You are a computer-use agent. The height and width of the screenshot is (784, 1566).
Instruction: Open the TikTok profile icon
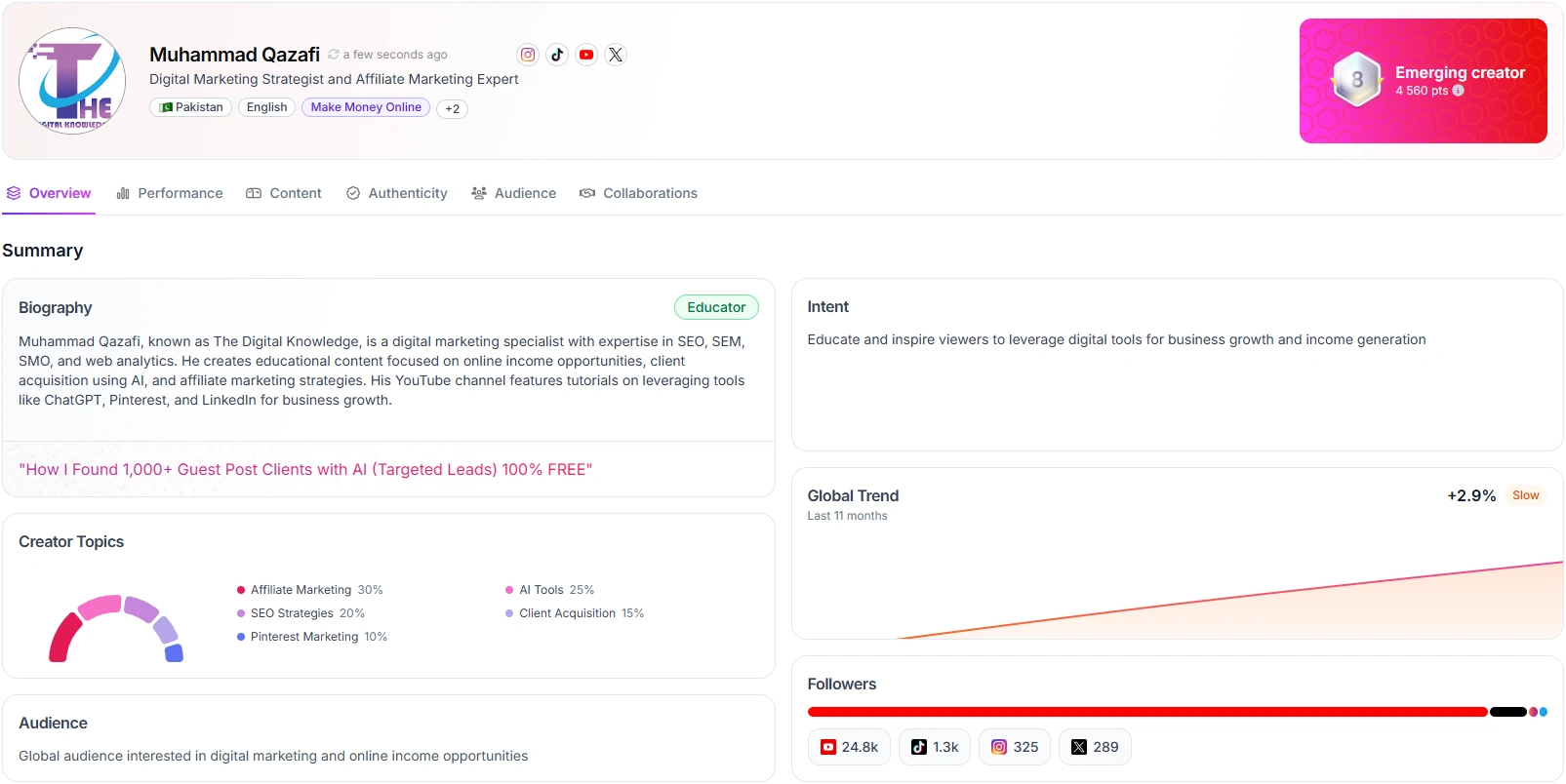click(557, 55)
